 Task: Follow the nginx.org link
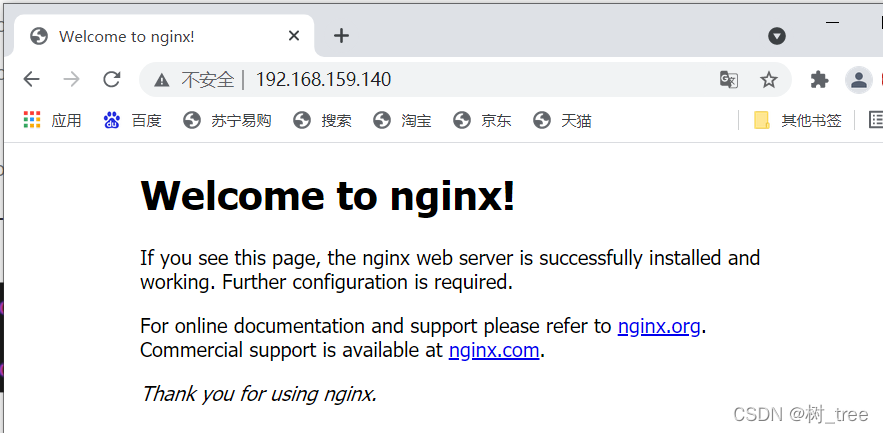pos(659,326)
